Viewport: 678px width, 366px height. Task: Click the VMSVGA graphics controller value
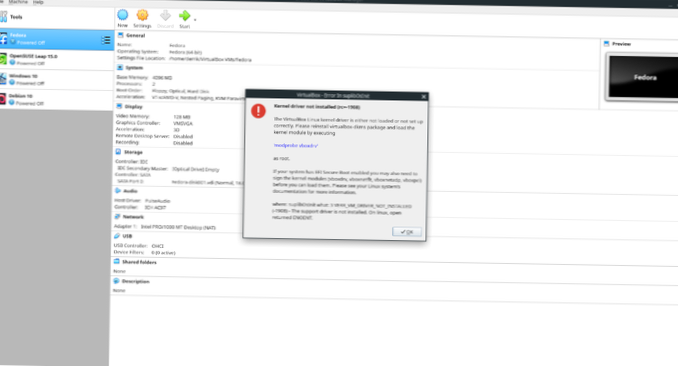tap(183, 123)
